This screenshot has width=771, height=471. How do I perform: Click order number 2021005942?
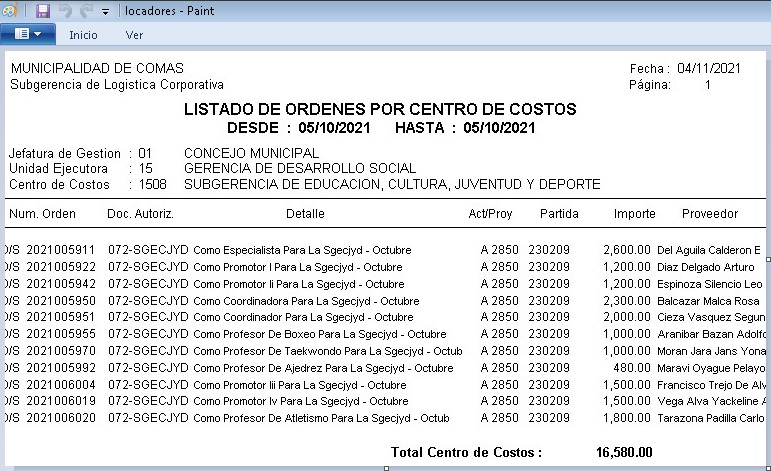[60, 284]
